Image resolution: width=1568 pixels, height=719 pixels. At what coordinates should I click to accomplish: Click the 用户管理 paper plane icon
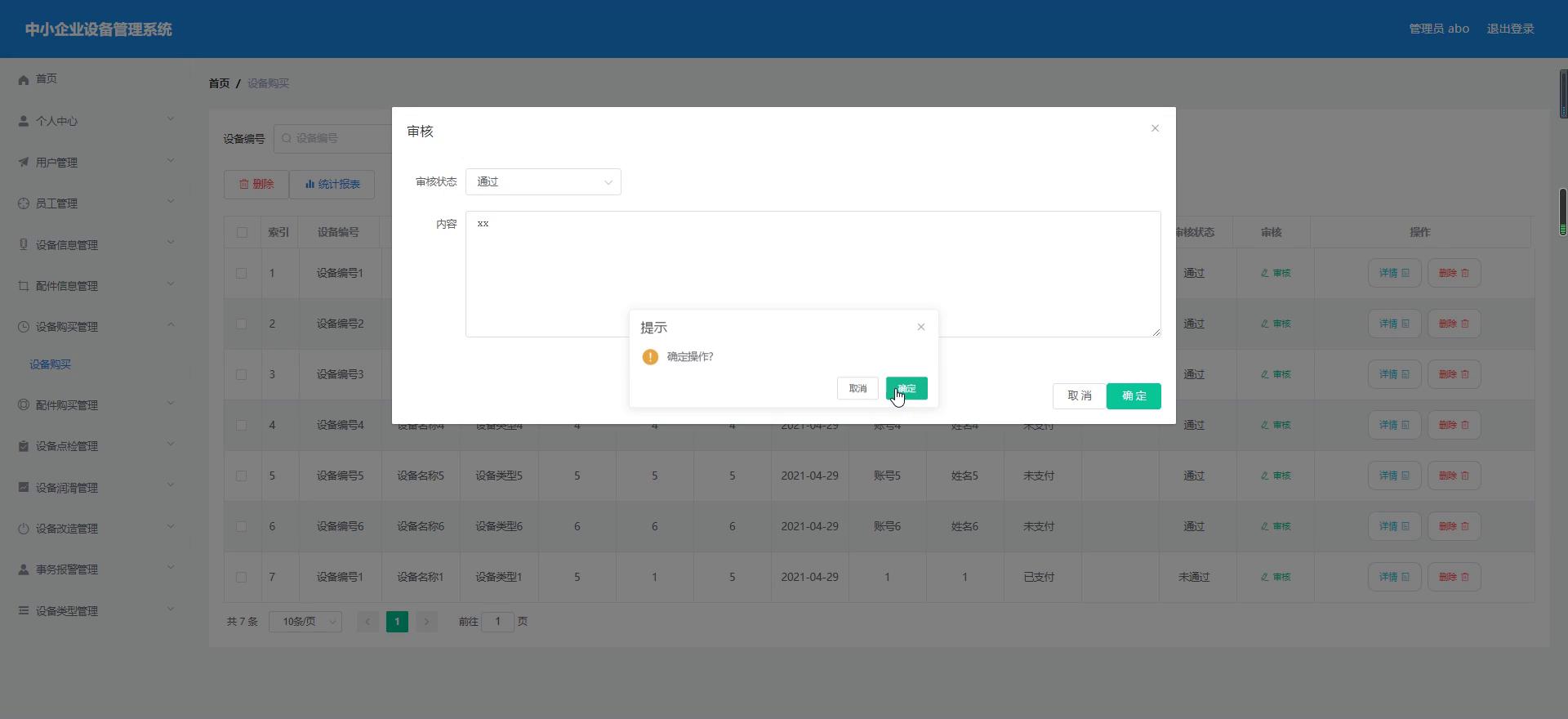[x=24, y=163]
